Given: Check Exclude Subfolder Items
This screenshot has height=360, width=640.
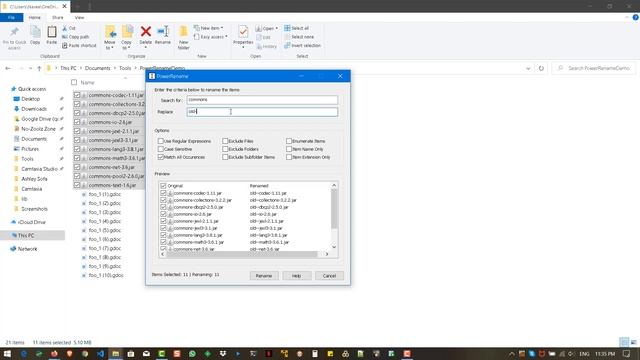Looking at the screenshot, I should (x=225, y=157).
